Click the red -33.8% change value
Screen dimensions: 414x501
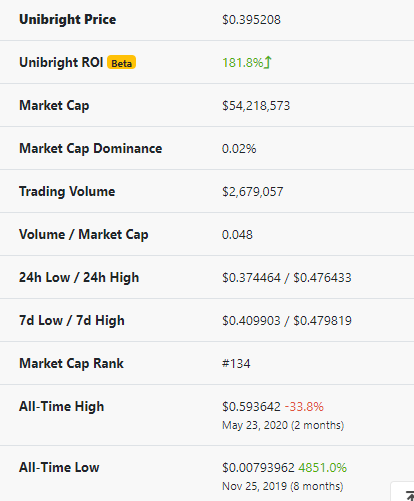(304, 407)
